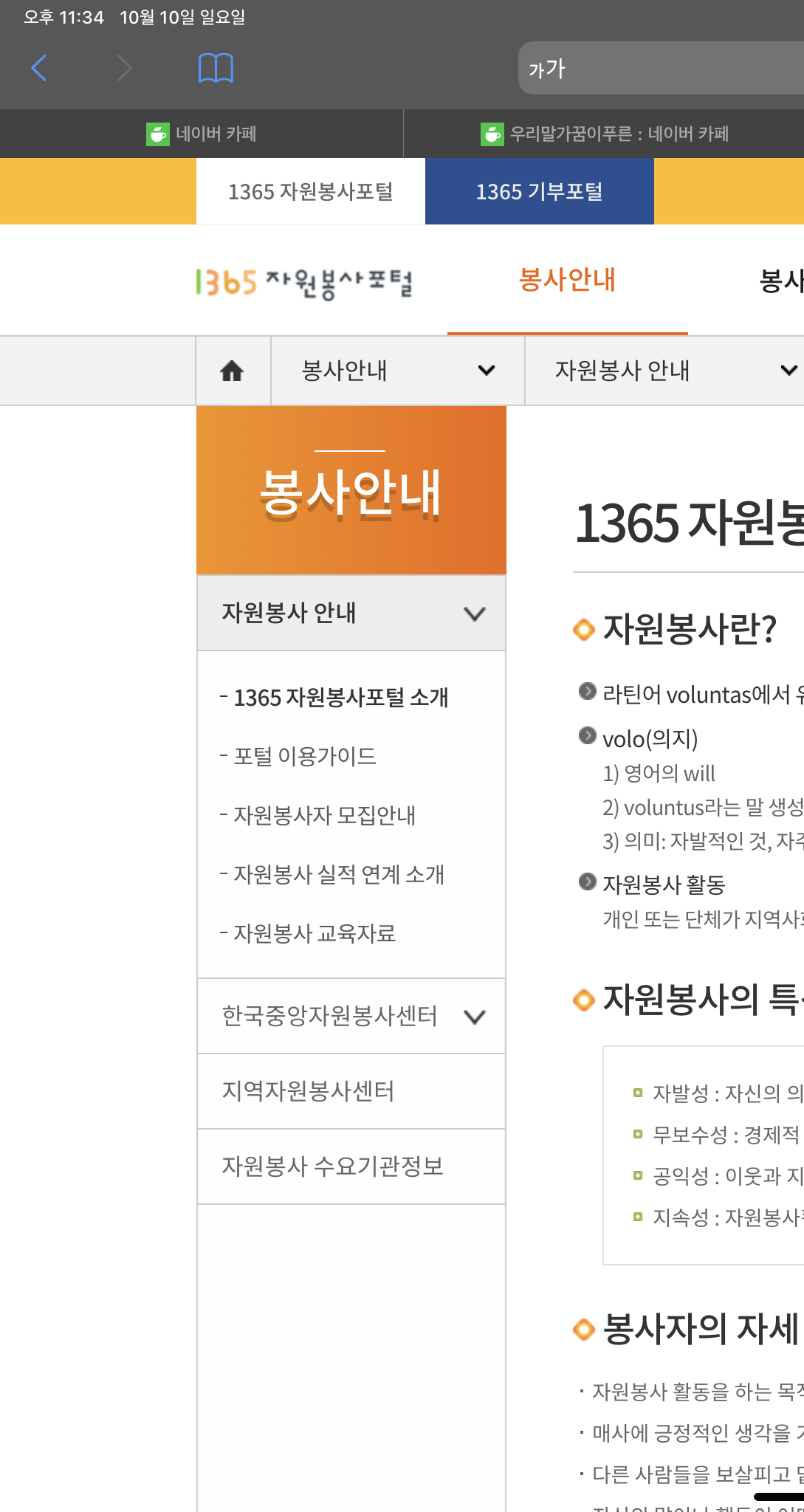804x1512 pixels.
Task: Click the 봉사자의 자세 heading
Action: pos(701,1329)
